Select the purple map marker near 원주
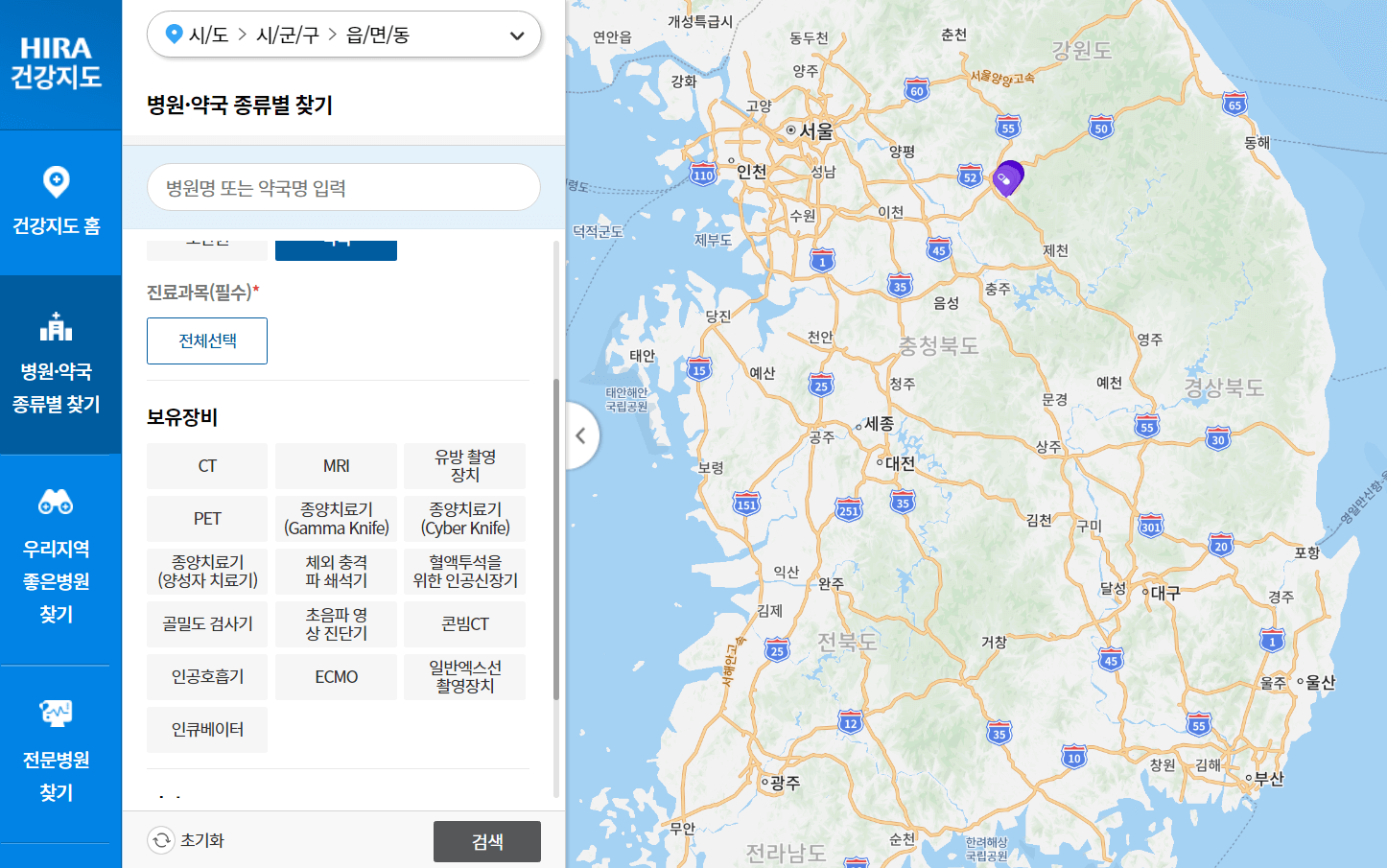Viewport: 1387px width, 868px height. point(1009,176)
